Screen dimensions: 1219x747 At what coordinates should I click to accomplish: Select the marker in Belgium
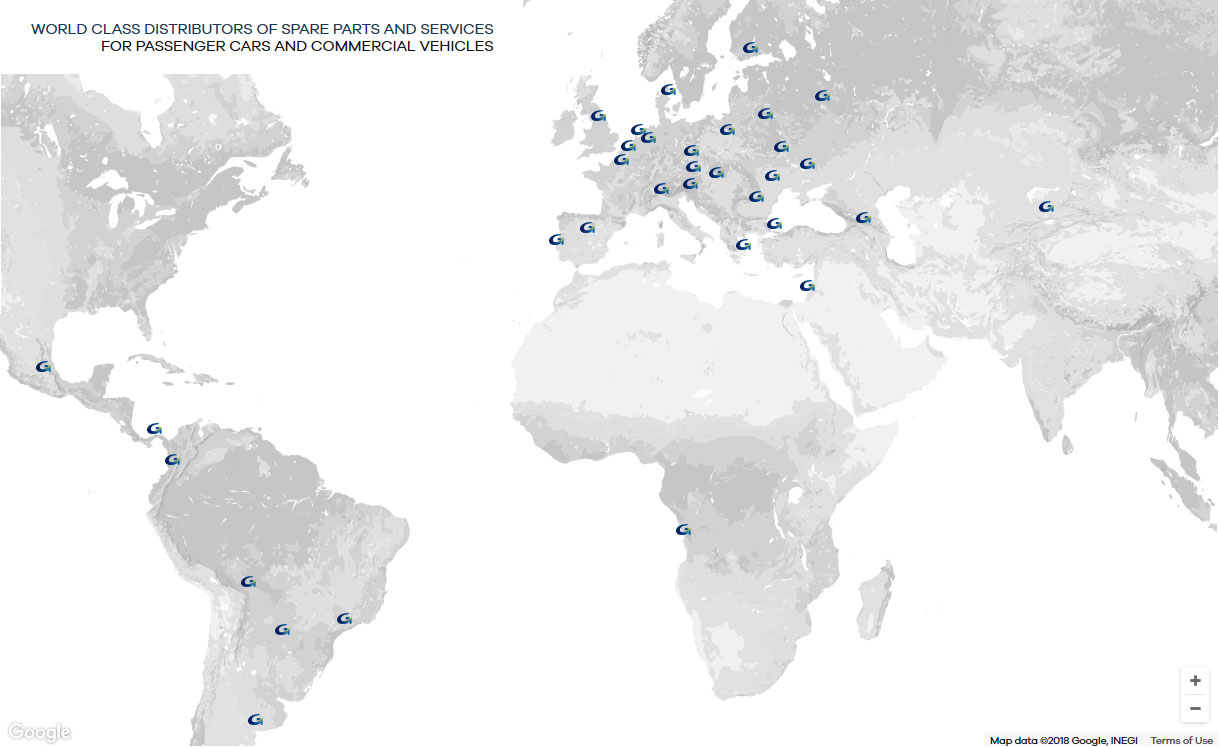[628, 146]
